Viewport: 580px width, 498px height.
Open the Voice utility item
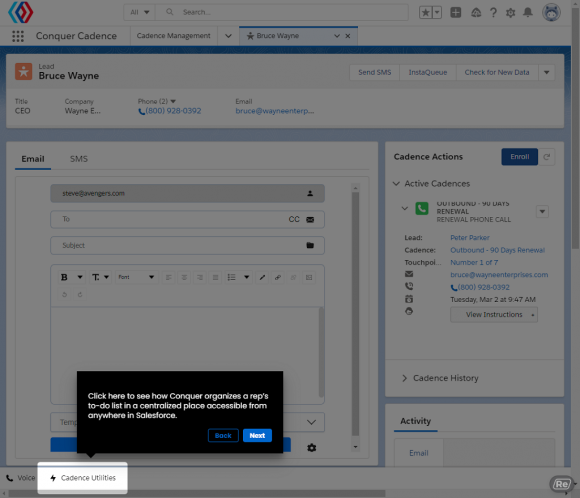pos(21,478)
